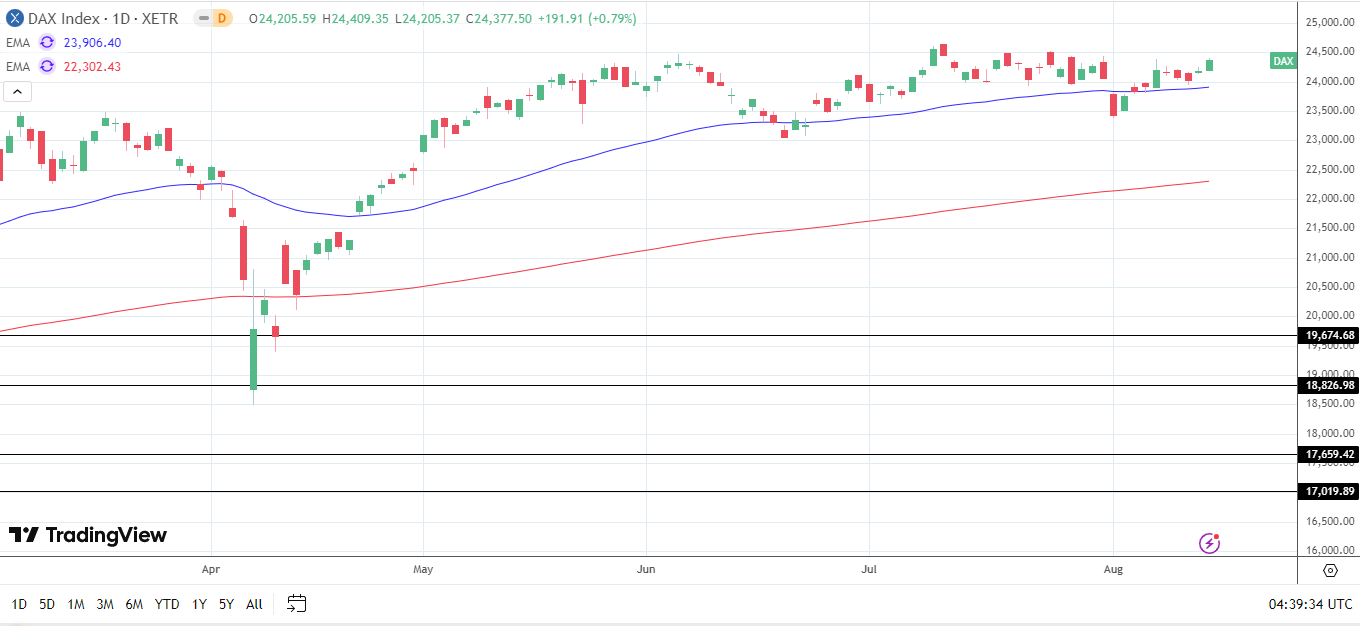
Task: Click the Jul label on time axis
Action: pyautogui.click(x=868, y=570)
